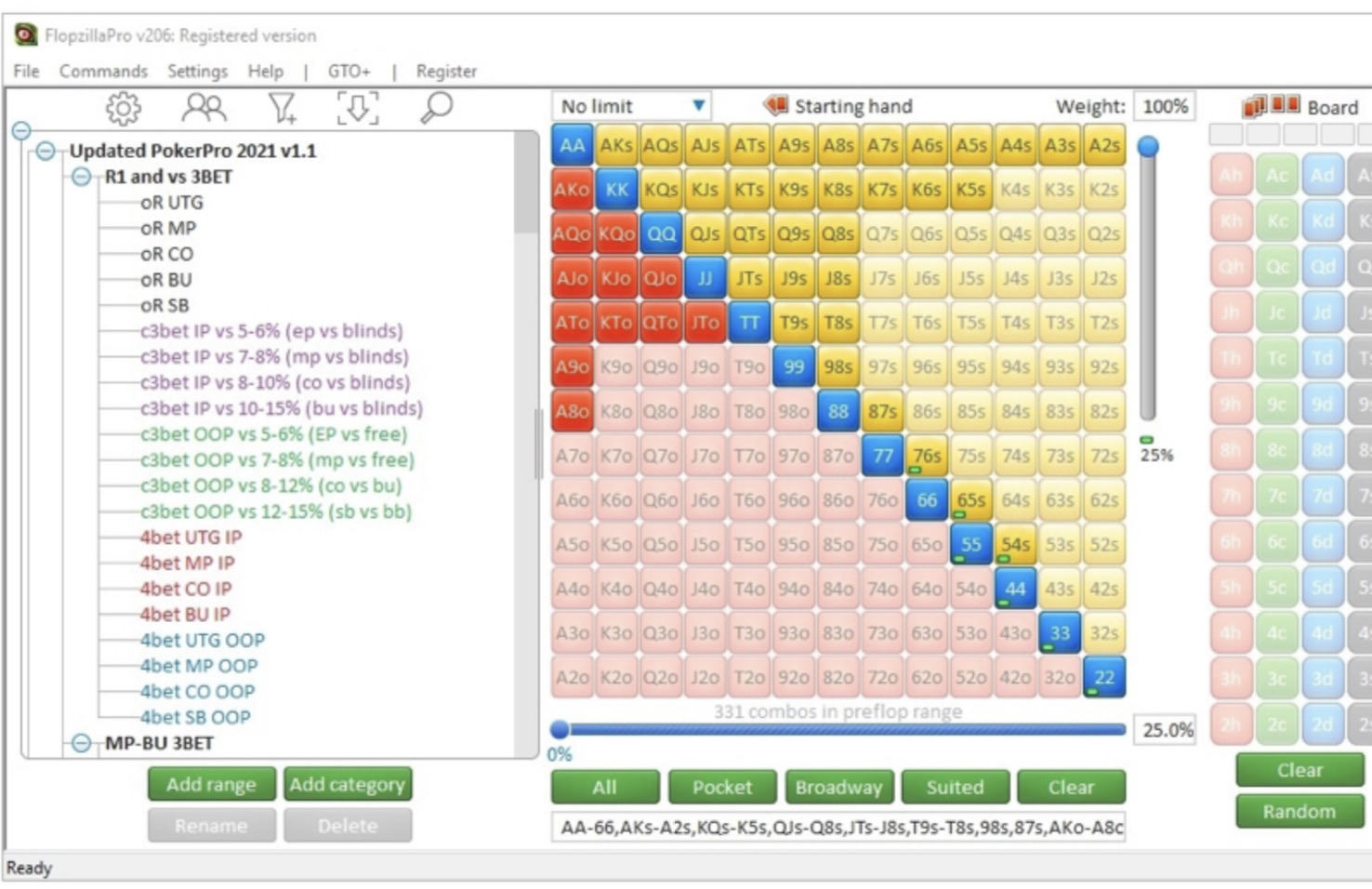Collapse the R1 and vs 3BET category
This screenshot has height=889, width=1372.
coord(81,177)
